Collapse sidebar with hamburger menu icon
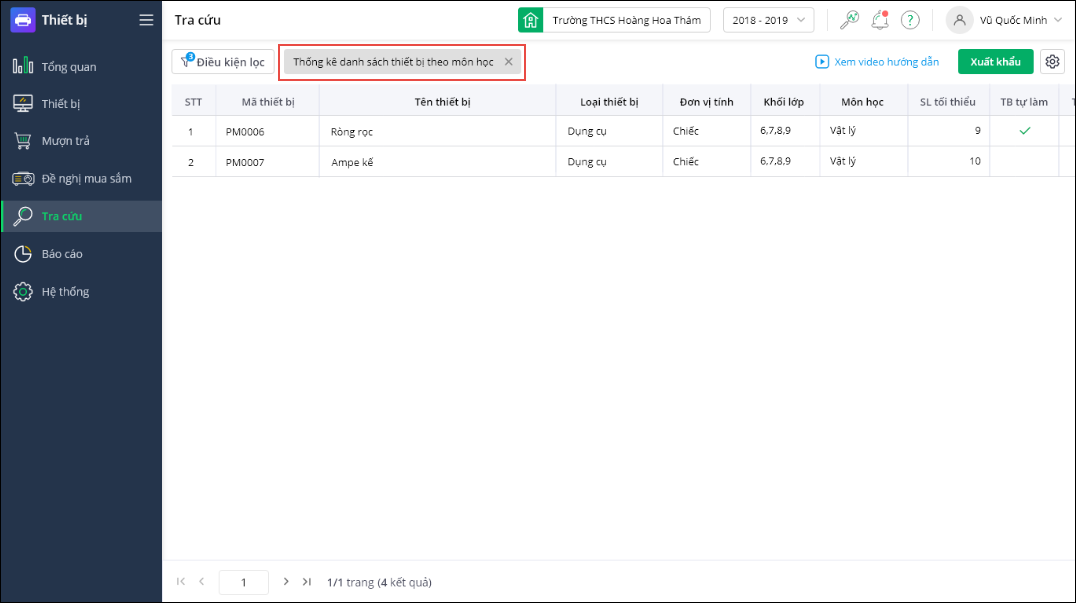The height and width of the screenshot is (603, 1076). [146, 20]
